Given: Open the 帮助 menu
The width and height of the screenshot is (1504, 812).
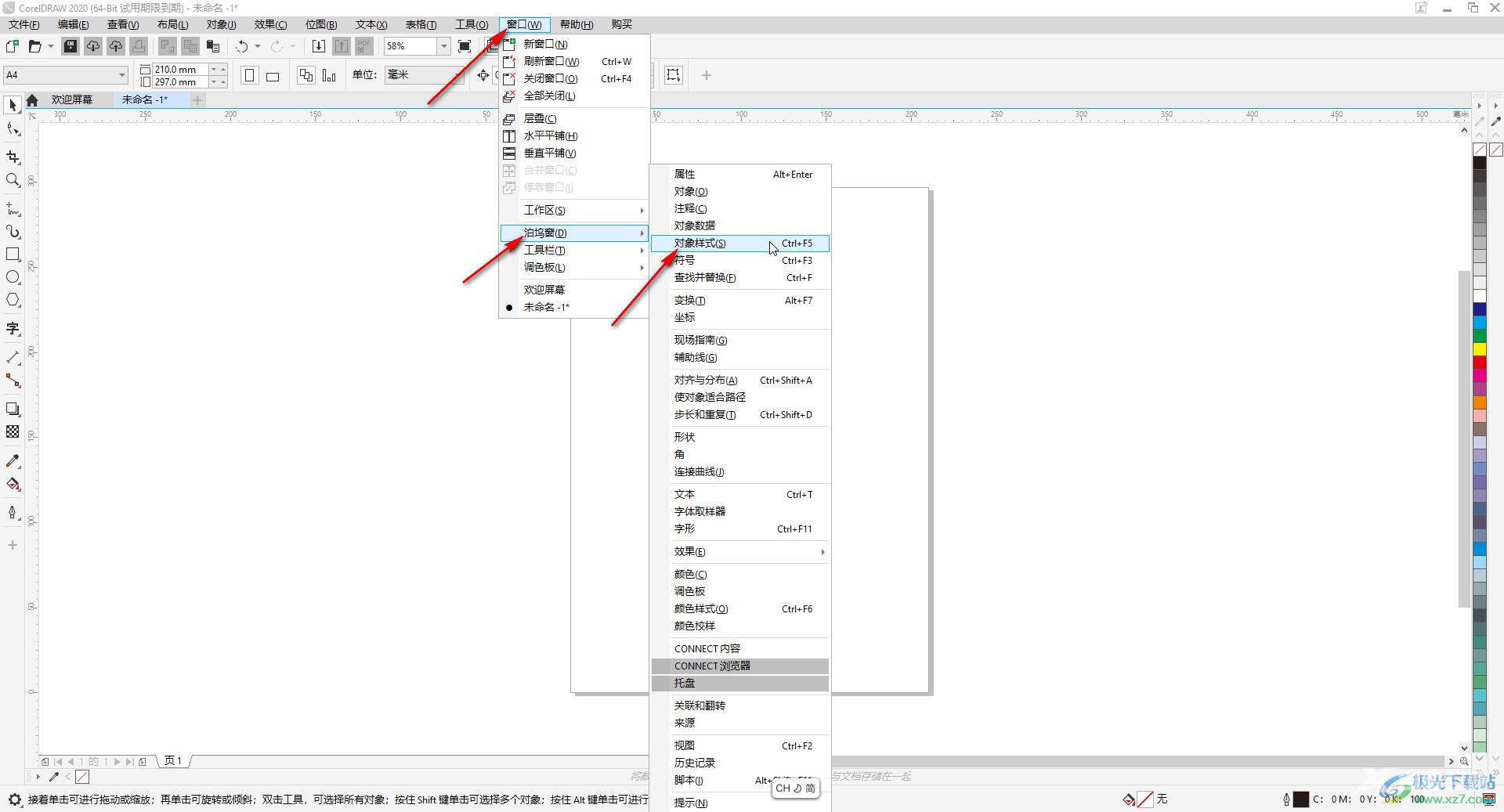Looking at the screenshot, I should (577, 24).
